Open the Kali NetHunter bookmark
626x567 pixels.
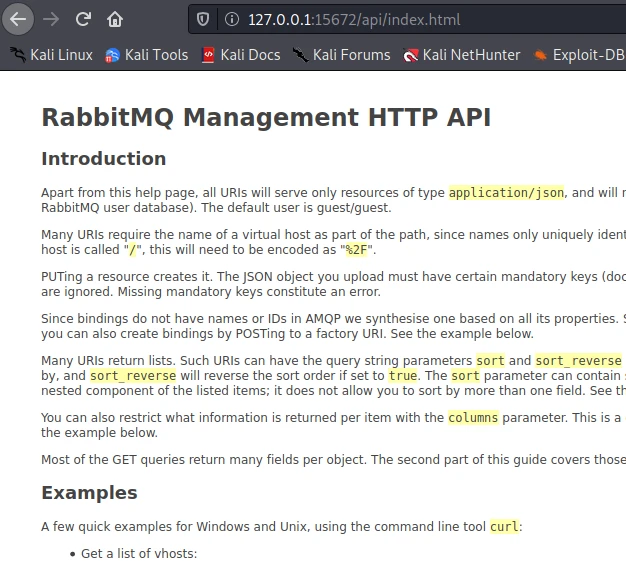pyautogui.click(x=462, y=55)
